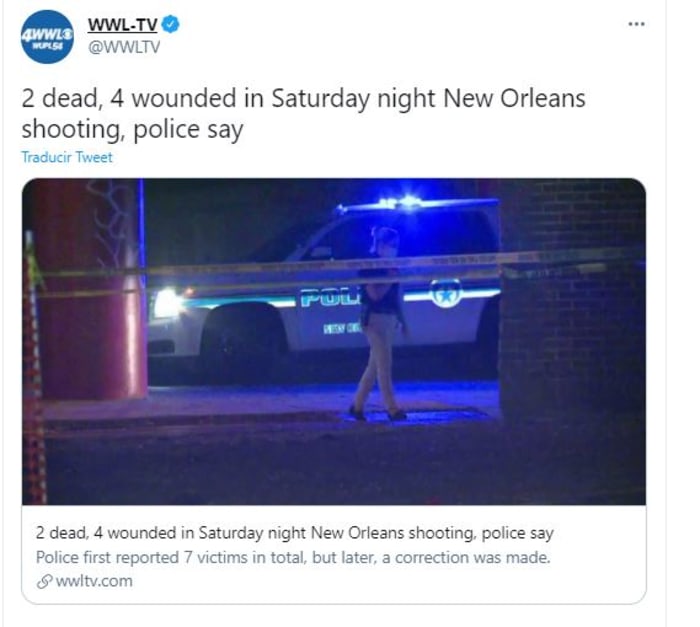The image size is (700, 627).
Task: Click the star emblem on the police car
Action: 445,294
